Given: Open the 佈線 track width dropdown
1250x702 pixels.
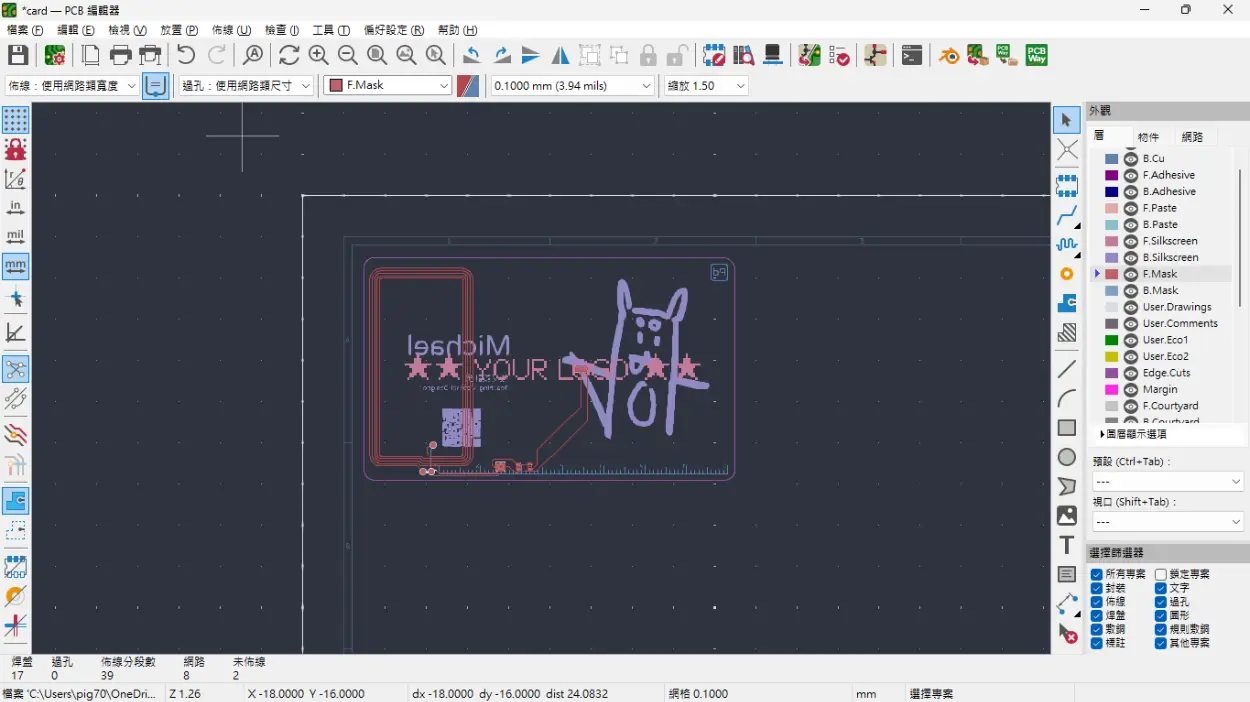Looking at the screenshot, I should tap(72, 86).
